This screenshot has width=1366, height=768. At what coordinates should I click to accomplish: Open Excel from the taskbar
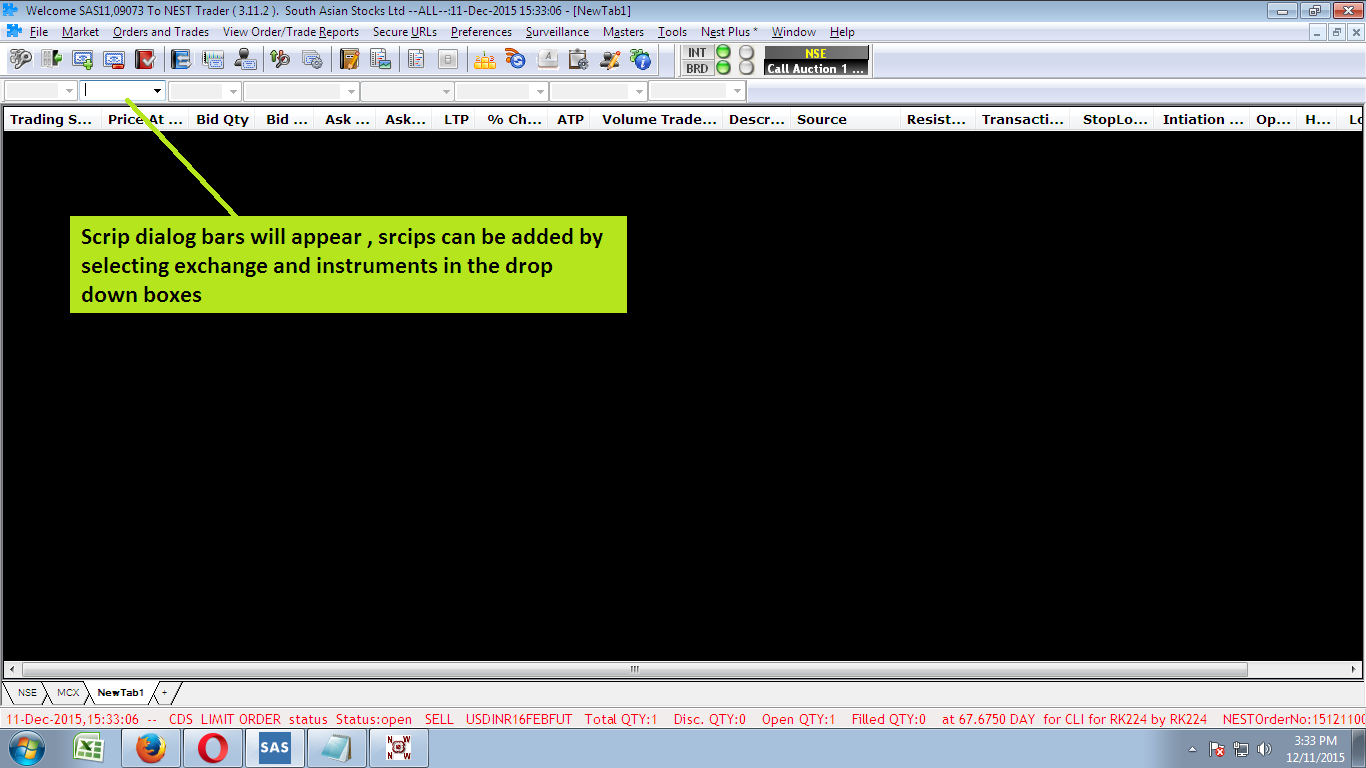coord(91,748)
